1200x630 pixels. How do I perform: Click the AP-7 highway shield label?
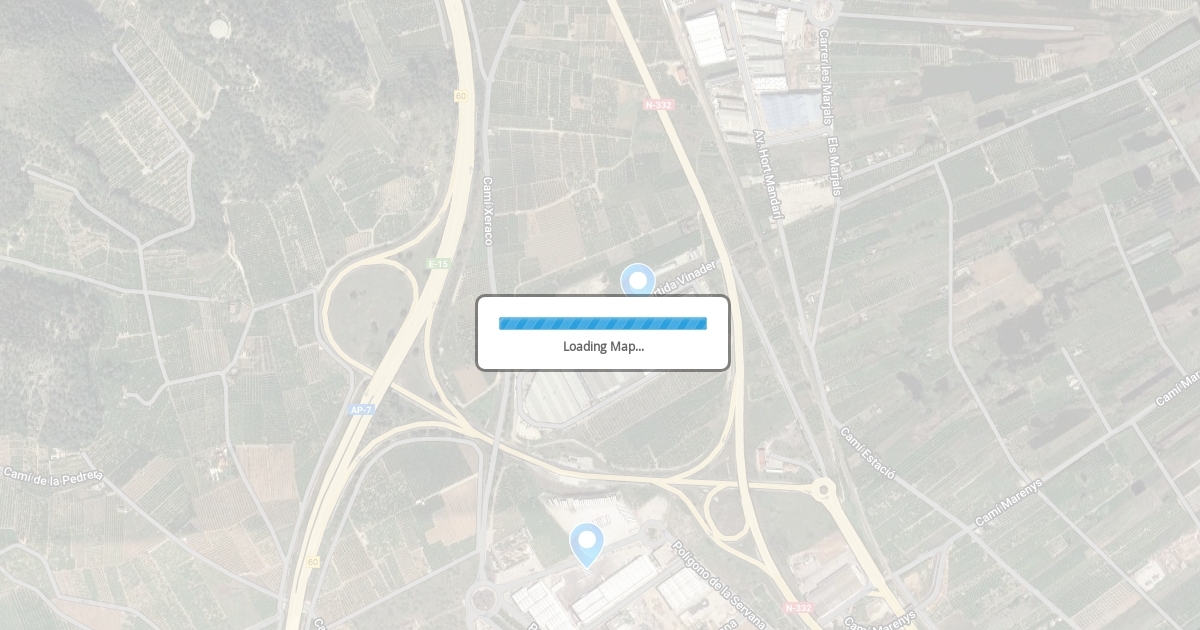point(361,410)
